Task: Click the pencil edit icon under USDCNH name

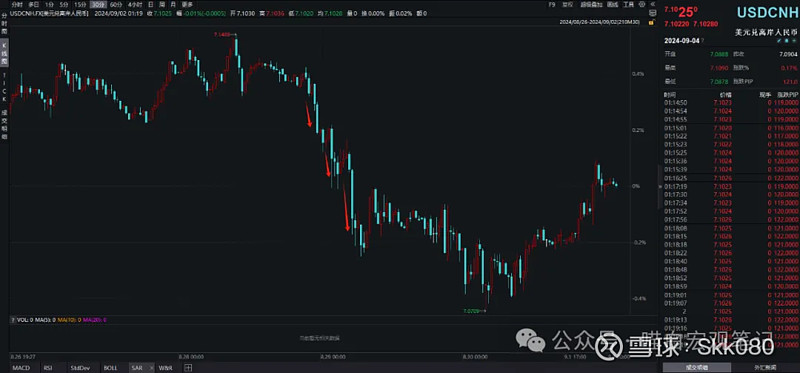Action: pyautogui.click(x=779, y=40)
